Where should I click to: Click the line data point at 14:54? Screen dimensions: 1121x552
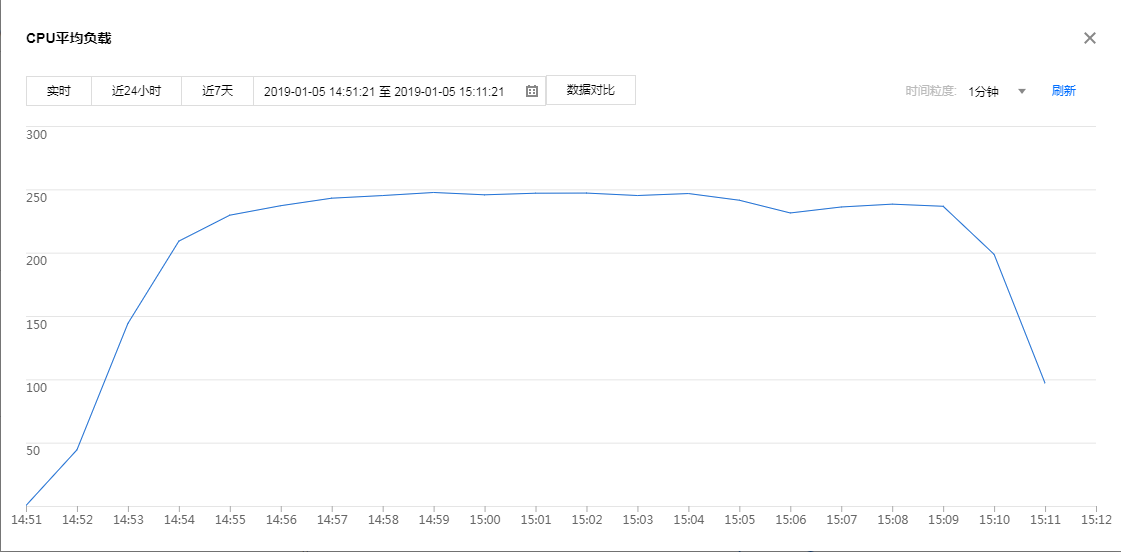179,241
